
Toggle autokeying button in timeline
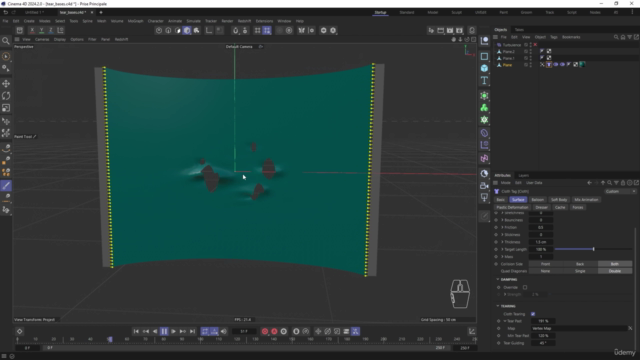tap(274, 331)
